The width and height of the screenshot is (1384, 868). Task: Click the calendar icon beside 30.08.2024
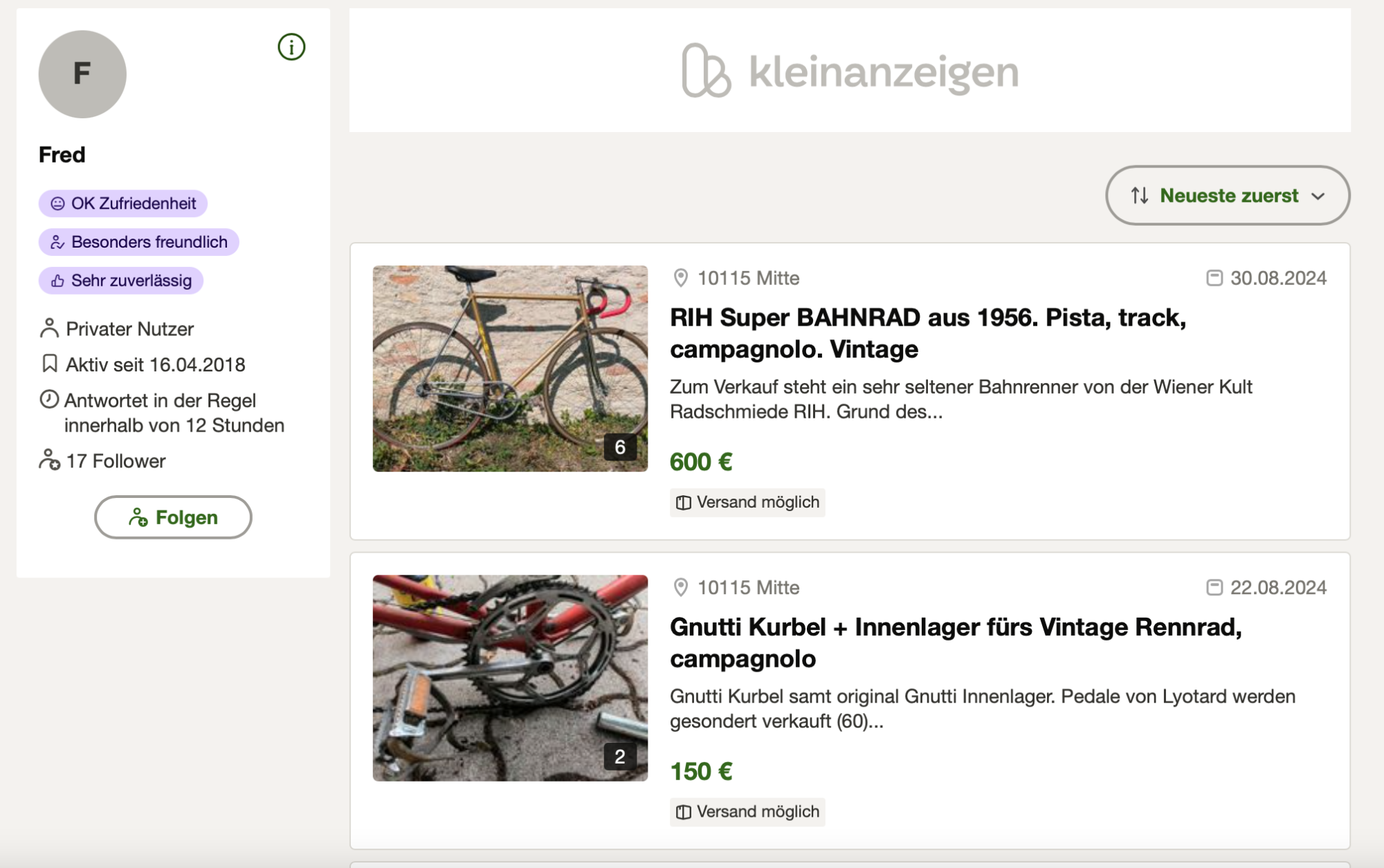[1214, 278]
